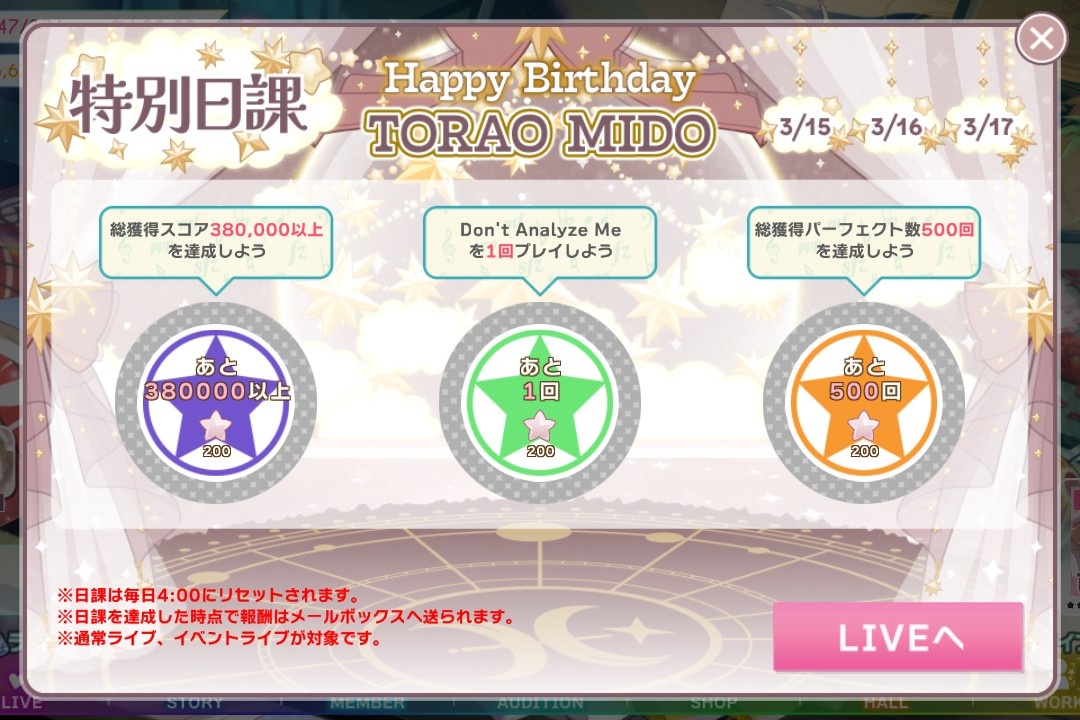This screenshot has width=1080, height=720.
Task: Open the SHOP menu at the bottom
Action: coord(713,703)
